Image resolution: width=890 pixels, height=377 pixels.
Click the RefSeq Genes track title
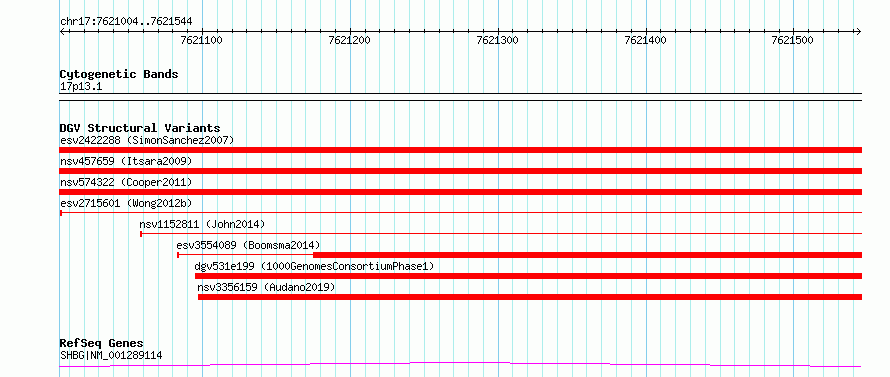tap(101, 344)
